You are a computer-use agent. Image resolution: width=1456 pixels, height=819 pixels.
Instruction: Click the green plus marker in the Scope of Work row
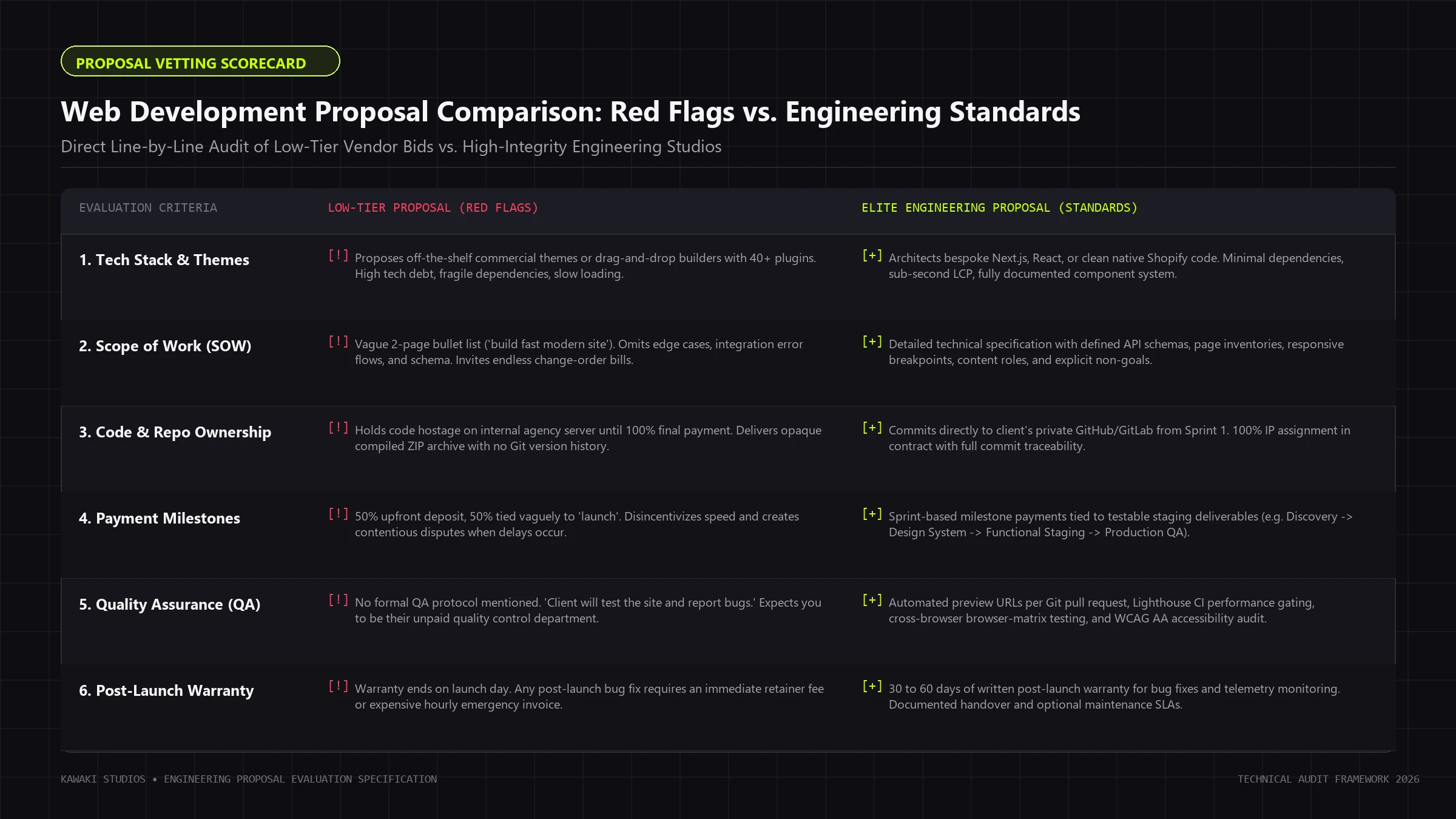pyautogui.click(x=872, y=342)
